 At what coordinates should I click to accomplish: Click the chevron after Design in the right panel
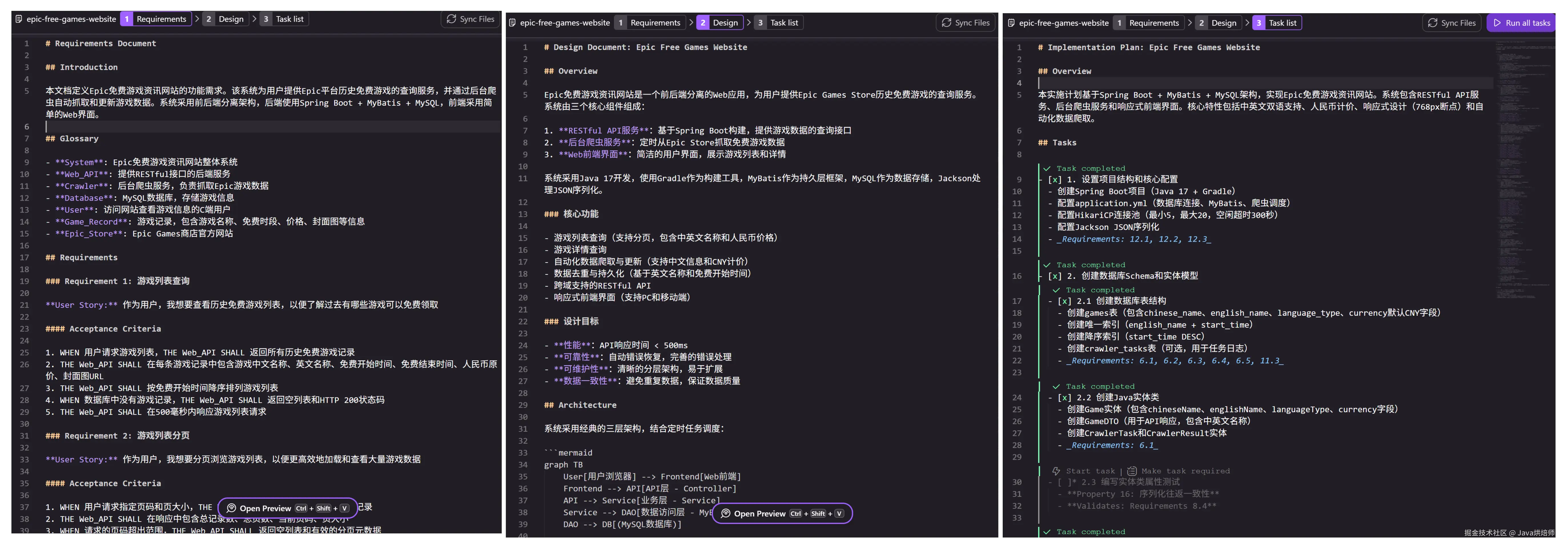point(1247,23)
